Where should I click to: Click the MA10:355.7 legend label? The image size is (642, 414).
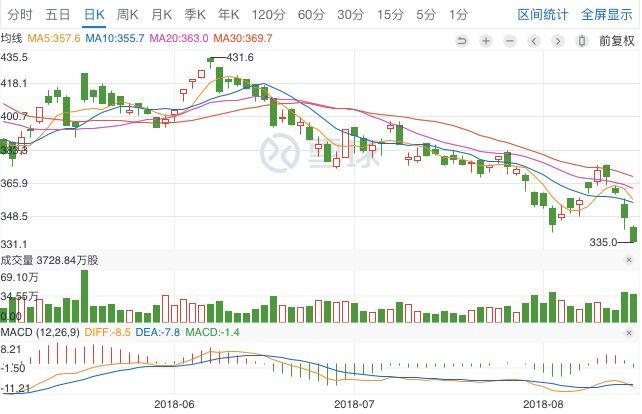click(x=115, y=38)
